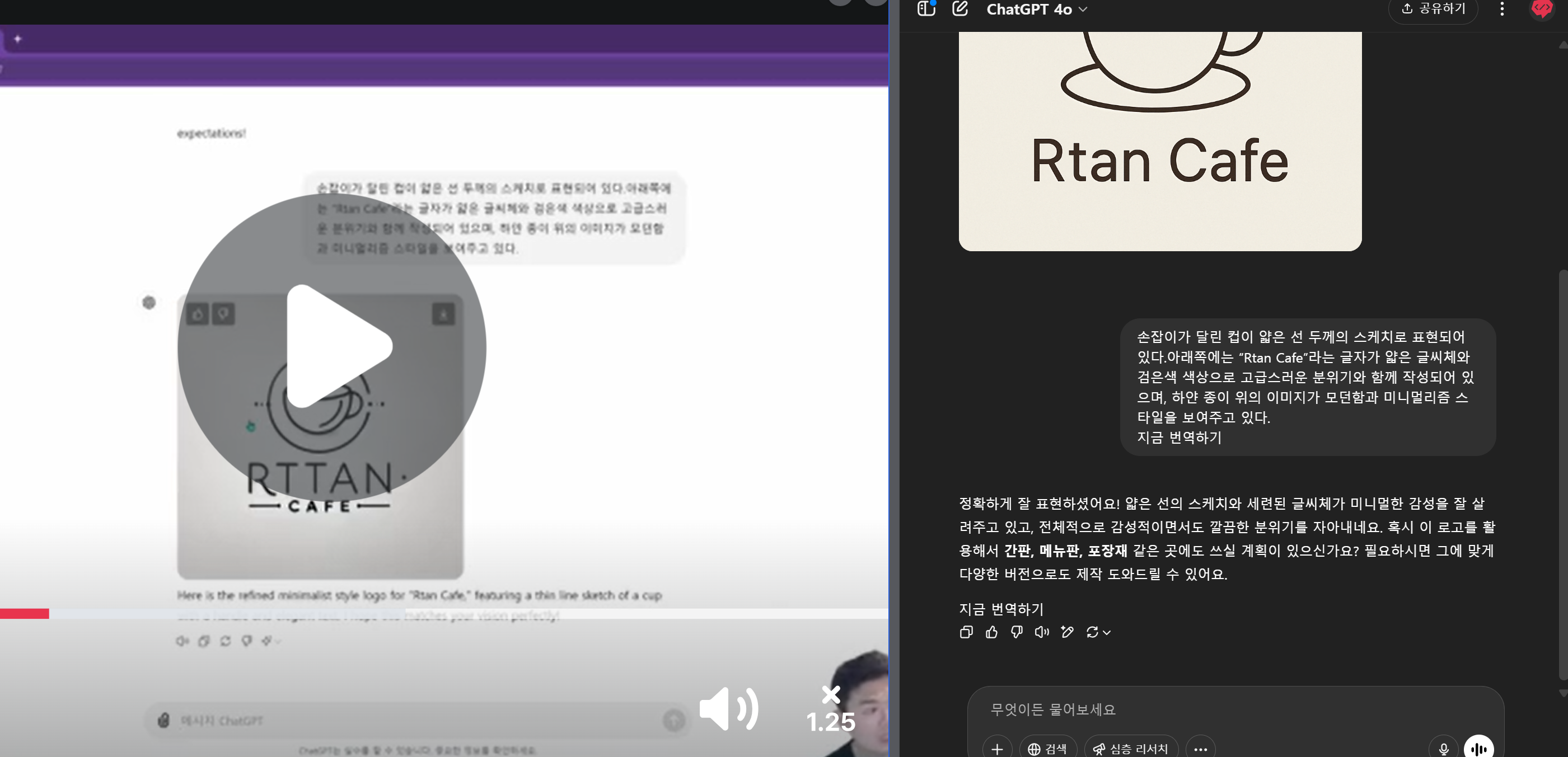The image size is (1568, 757).
Task: Click the sparkle icon in the purple video tab bar
Action: pos(18,39)
